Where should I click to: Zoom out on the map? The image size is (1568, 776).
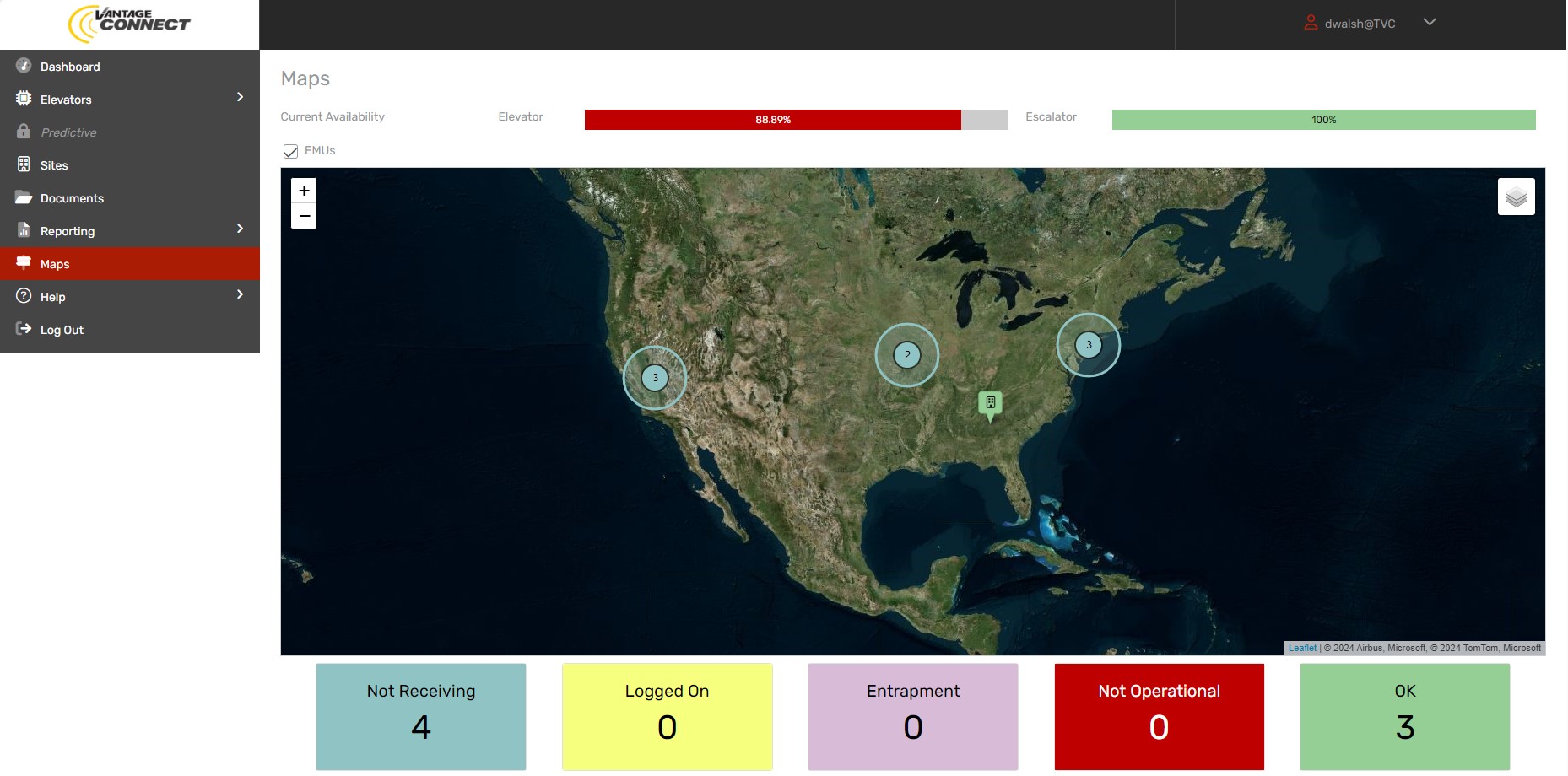tap(304, 217)
